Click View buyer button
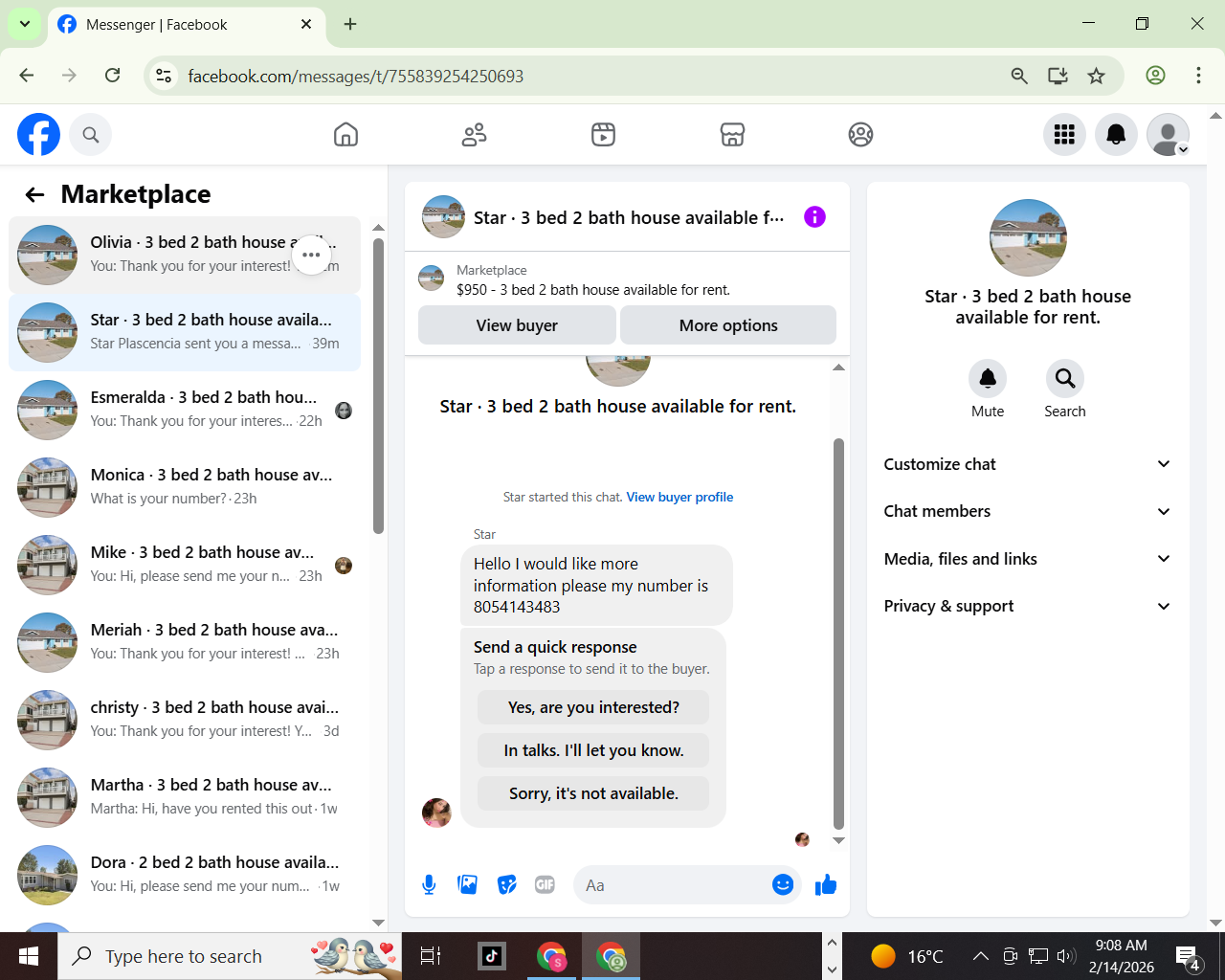The height and width of the screenshot is (980, 1225). [x=517, y=325]
